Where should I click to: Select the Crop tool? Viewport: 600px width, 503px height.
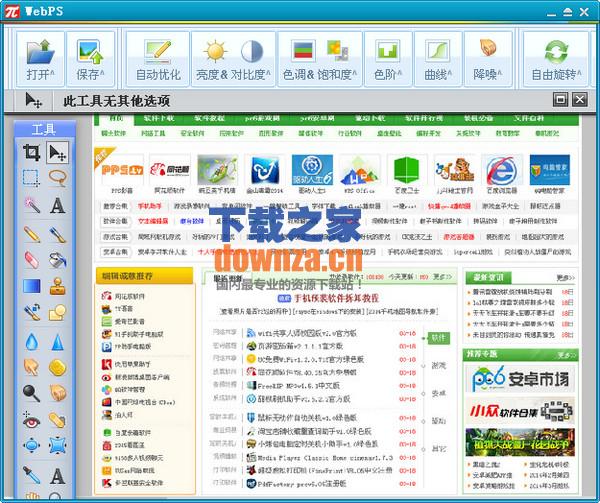pos(31,152)
